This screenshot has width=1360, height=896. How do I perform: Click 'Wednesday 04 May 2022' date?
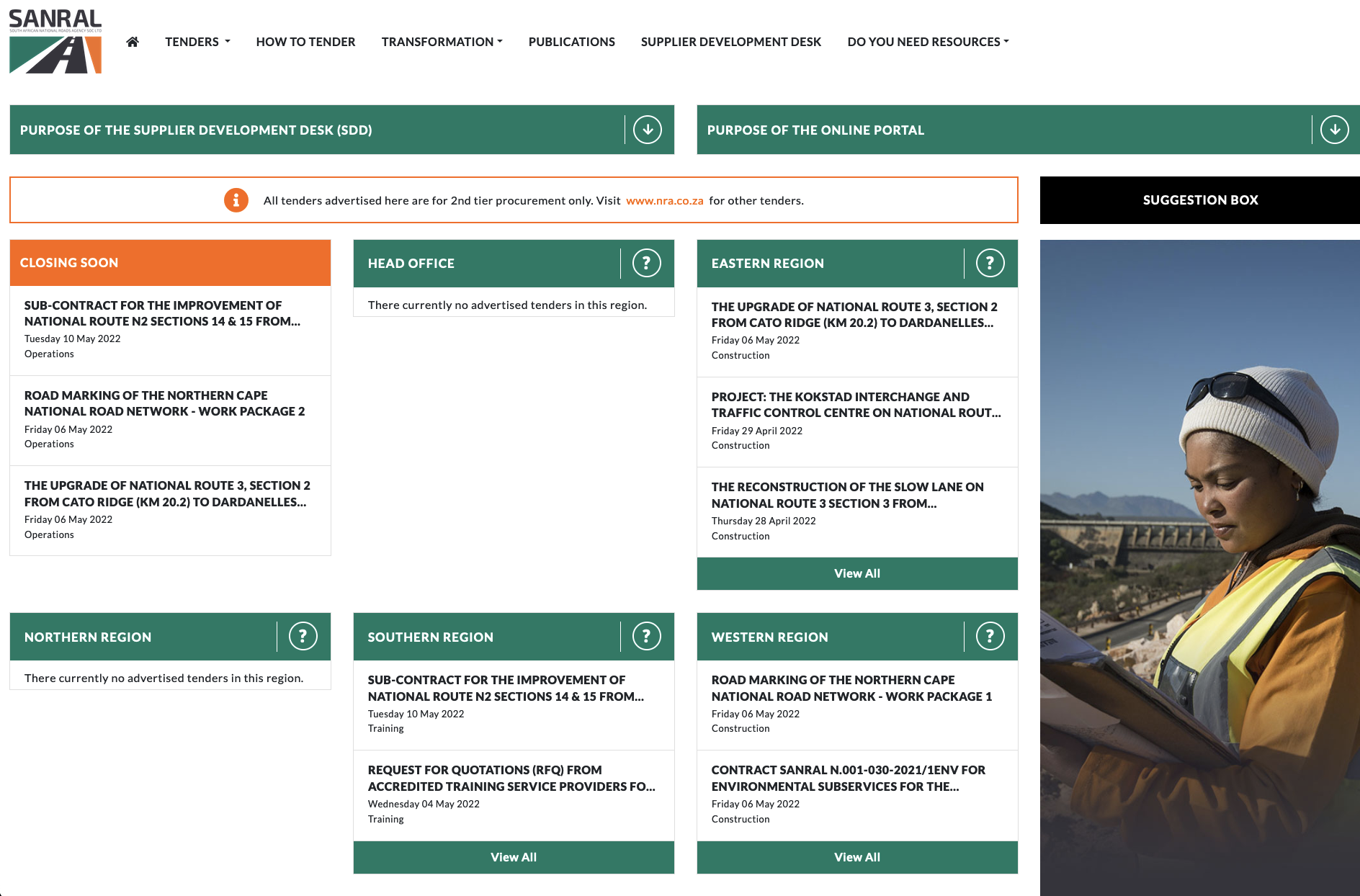(x=423, y=804)
